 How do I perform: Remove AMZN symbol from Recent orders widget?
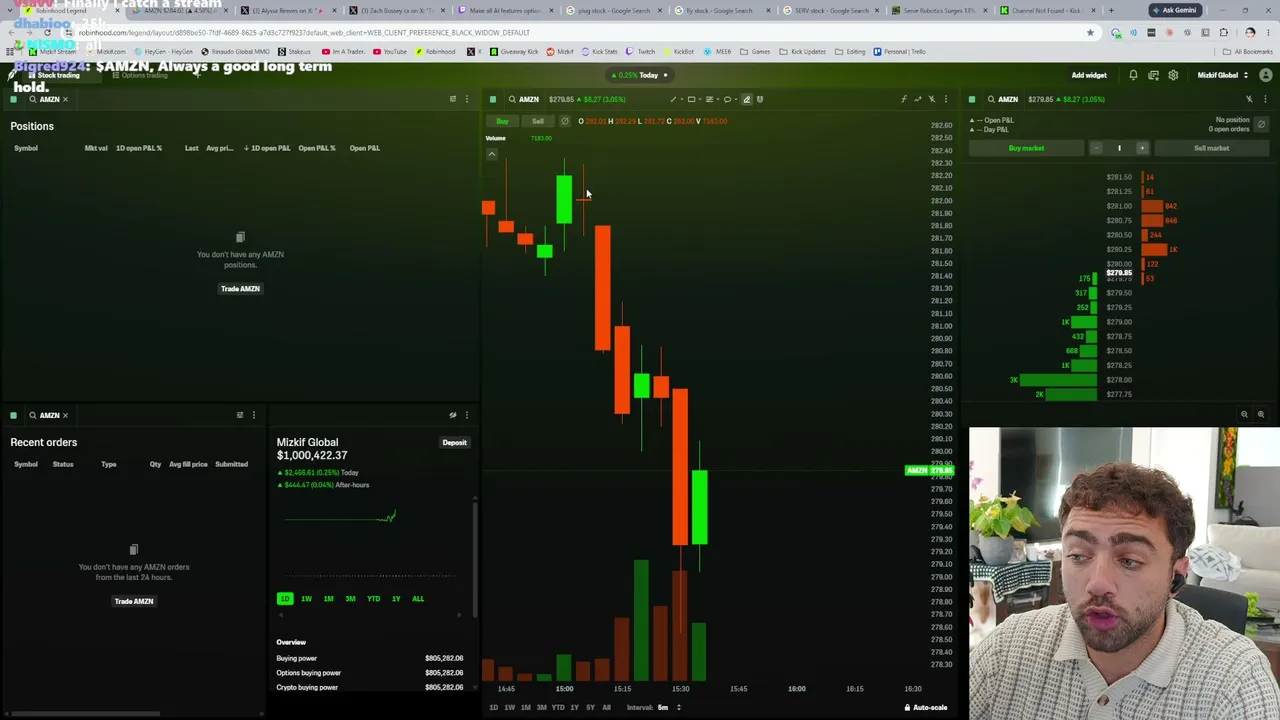[65, 415]
